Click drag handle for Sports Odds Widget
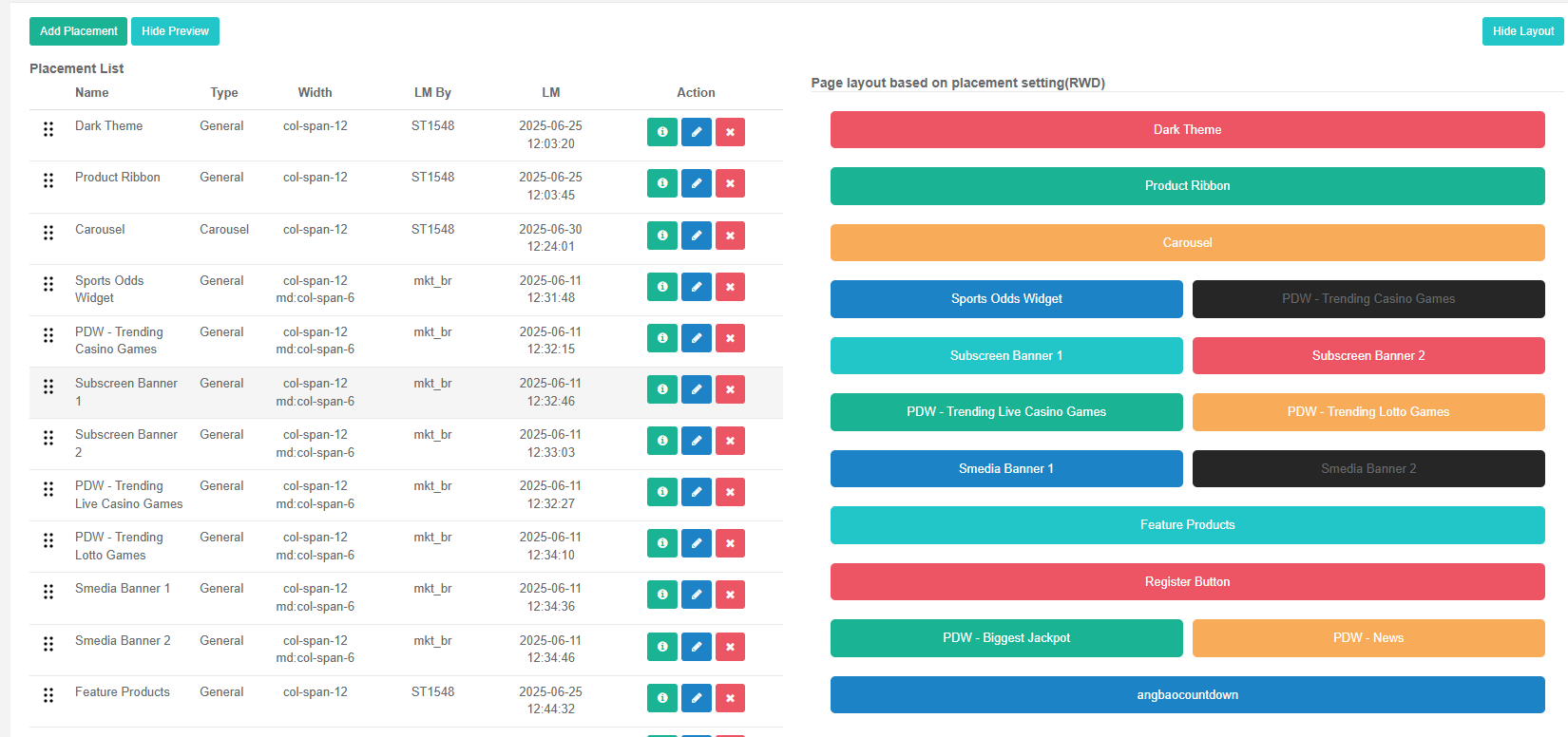The image size is (1568, 737). [48, 284]
